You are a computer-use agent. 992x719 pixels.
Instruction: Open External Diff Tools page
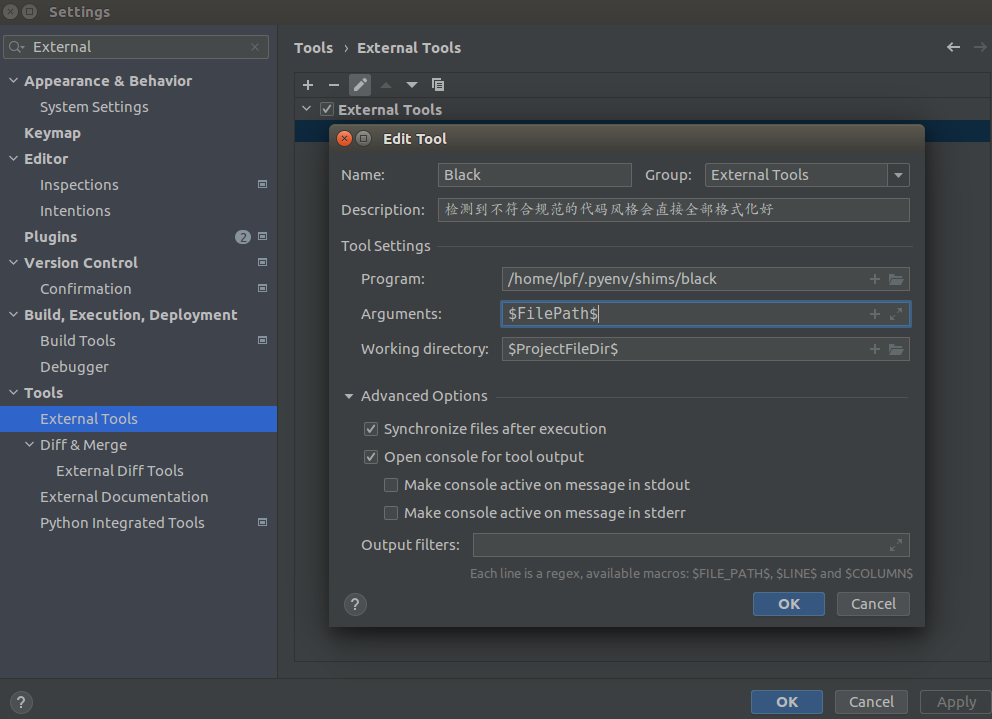coord(120,471)
